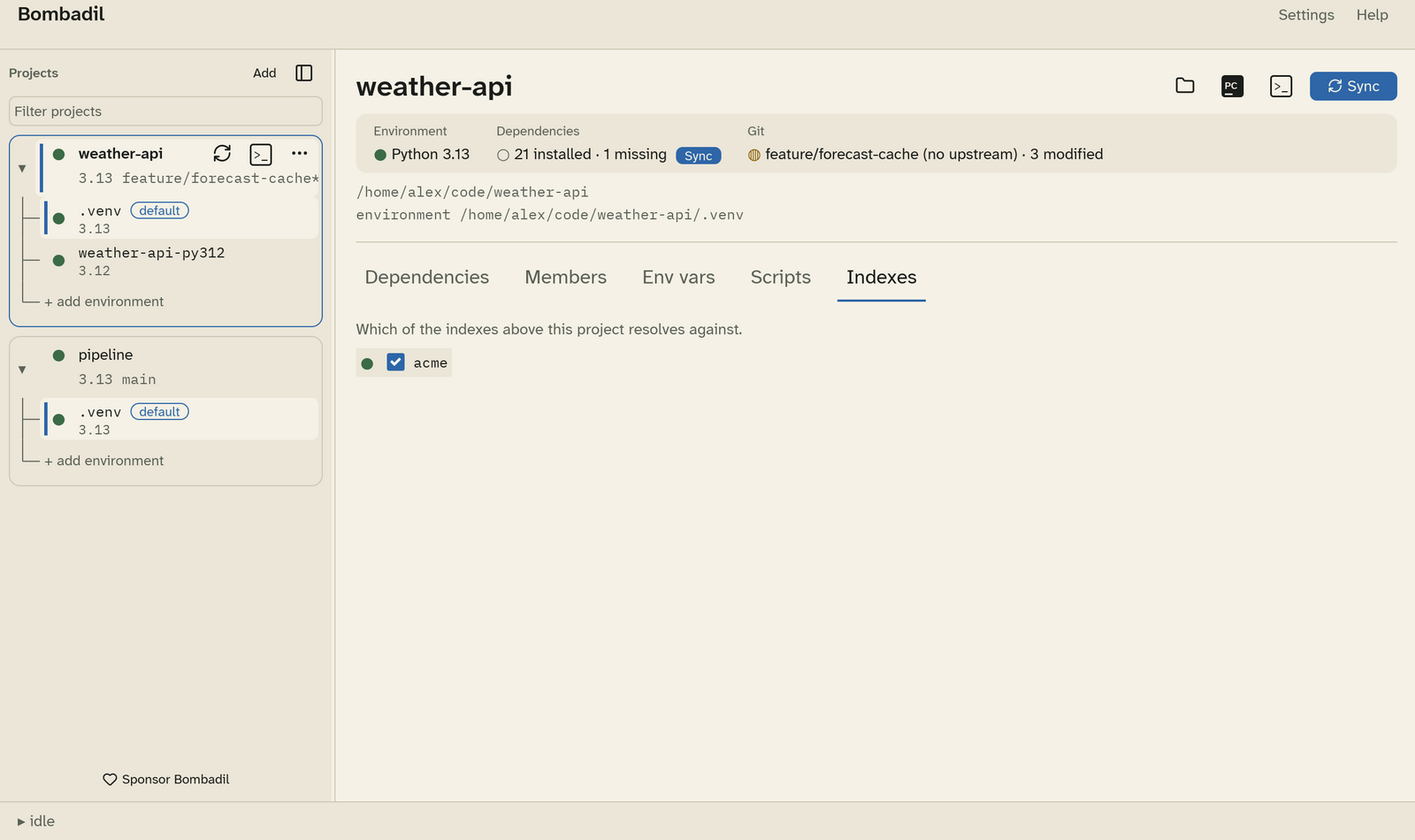Open the Env vars tab
Image resolution: width=1415 pixels, height=840 pixels.
pos(678,278)
